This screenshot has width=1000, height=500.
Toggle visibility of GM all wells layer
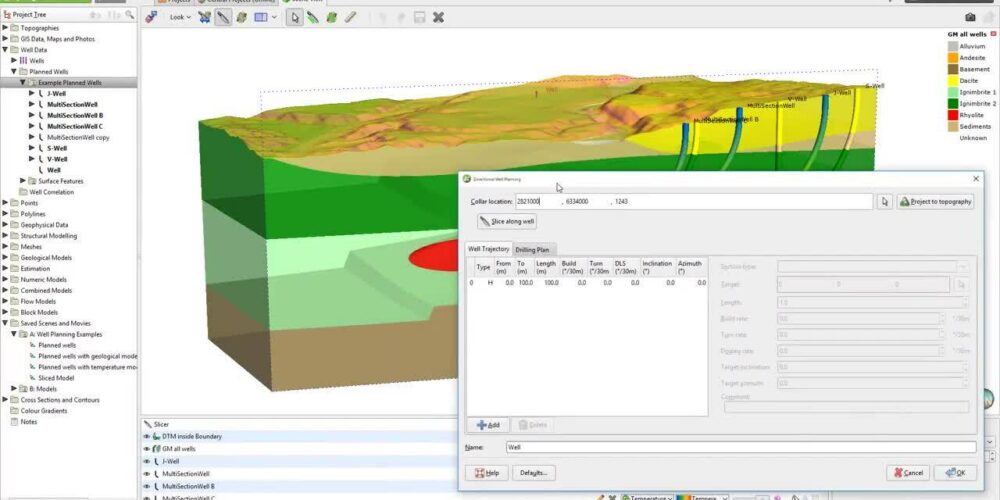[x=147, y=449]
